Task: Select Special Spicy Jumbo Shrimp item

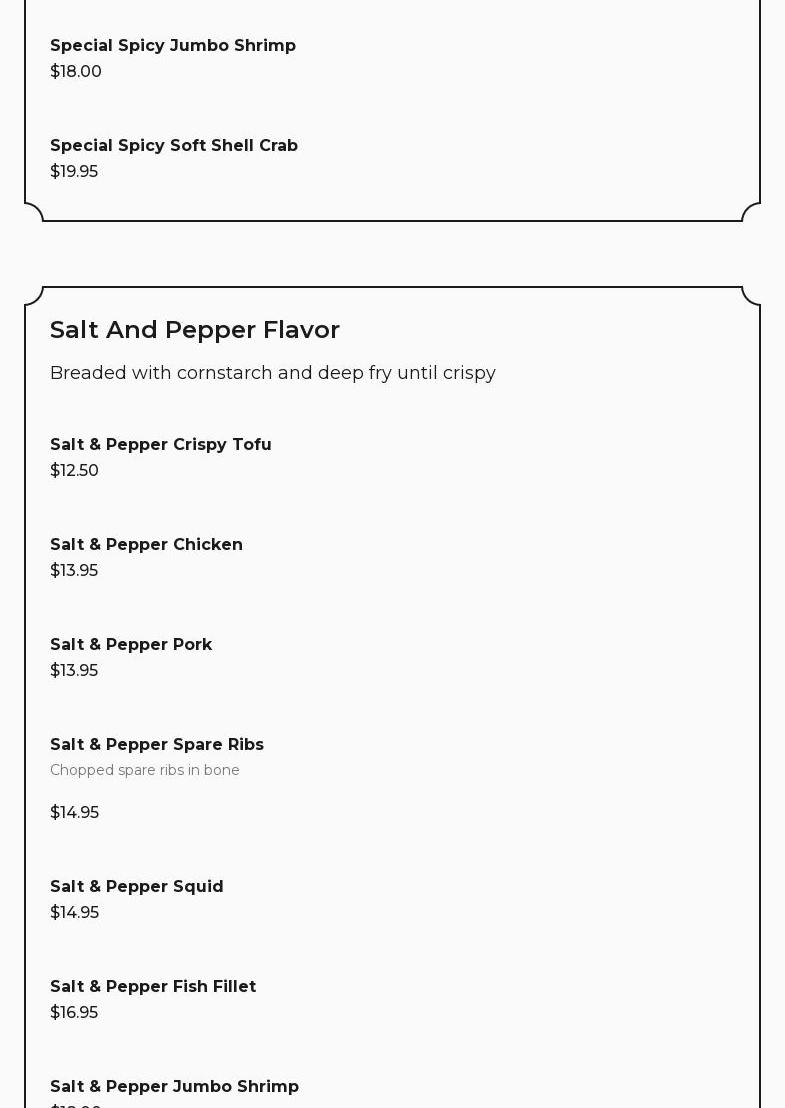Action: pyautogui.click(x=173, y=45)
